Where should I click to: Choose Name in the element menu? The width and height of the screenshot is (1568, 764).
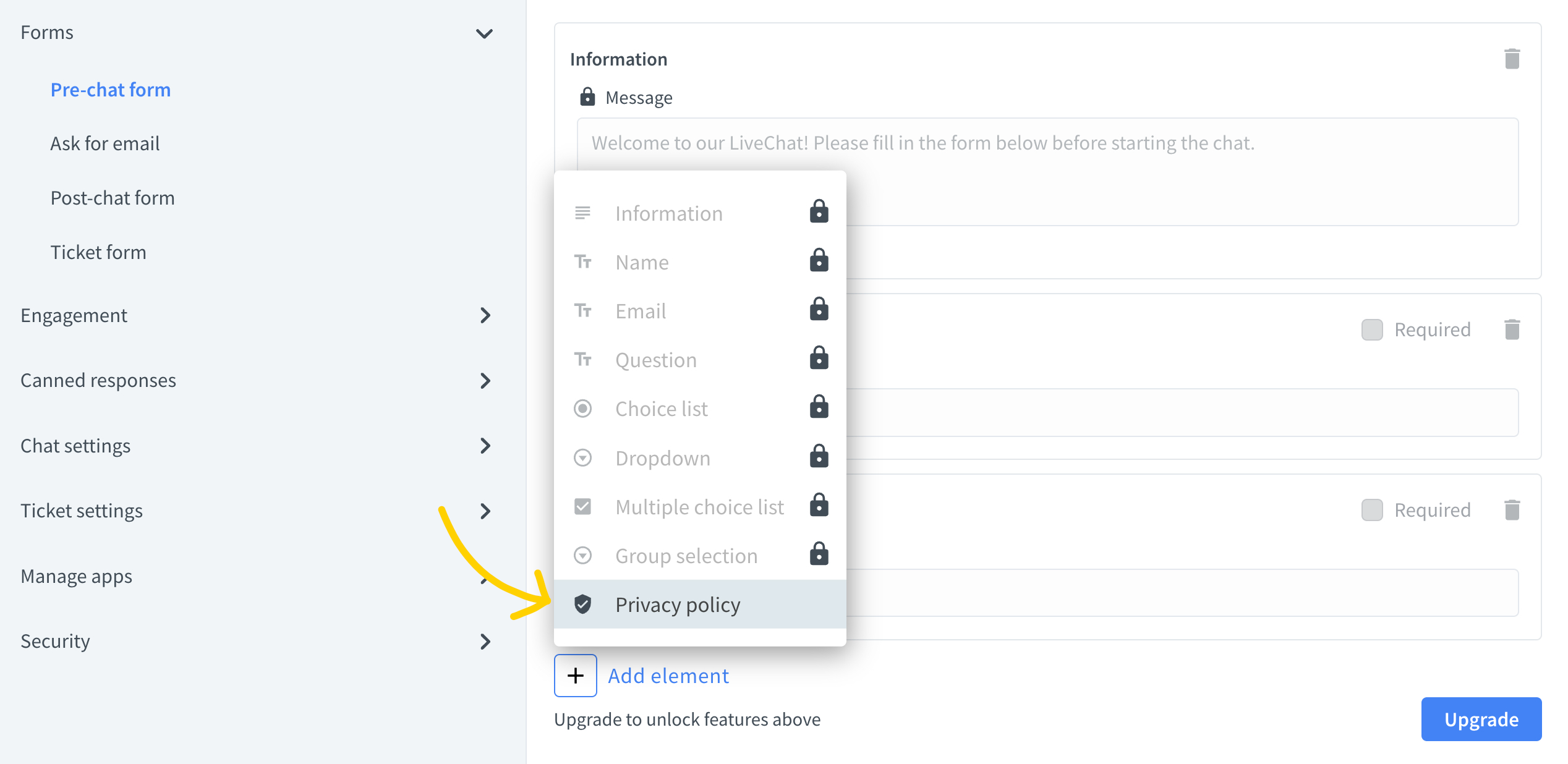[700, 262]
